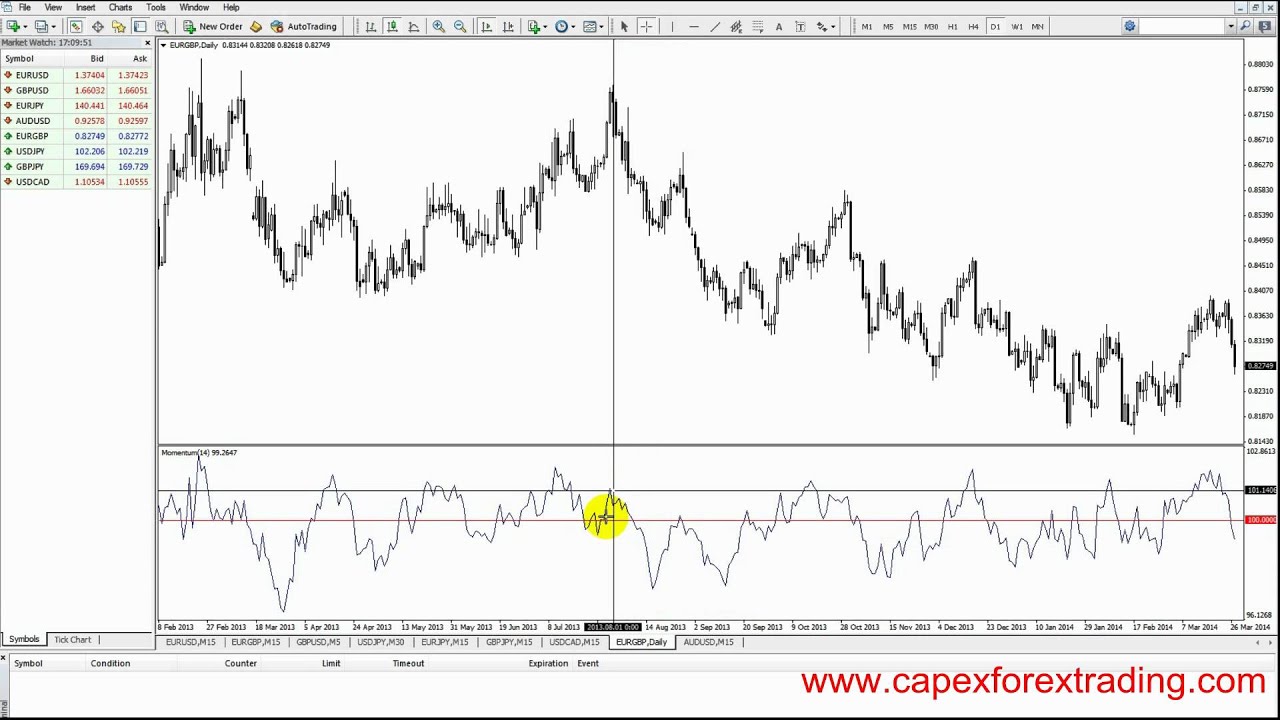Click the Expiration column header
Screen dimensions: 1280x720
point(548,663)
